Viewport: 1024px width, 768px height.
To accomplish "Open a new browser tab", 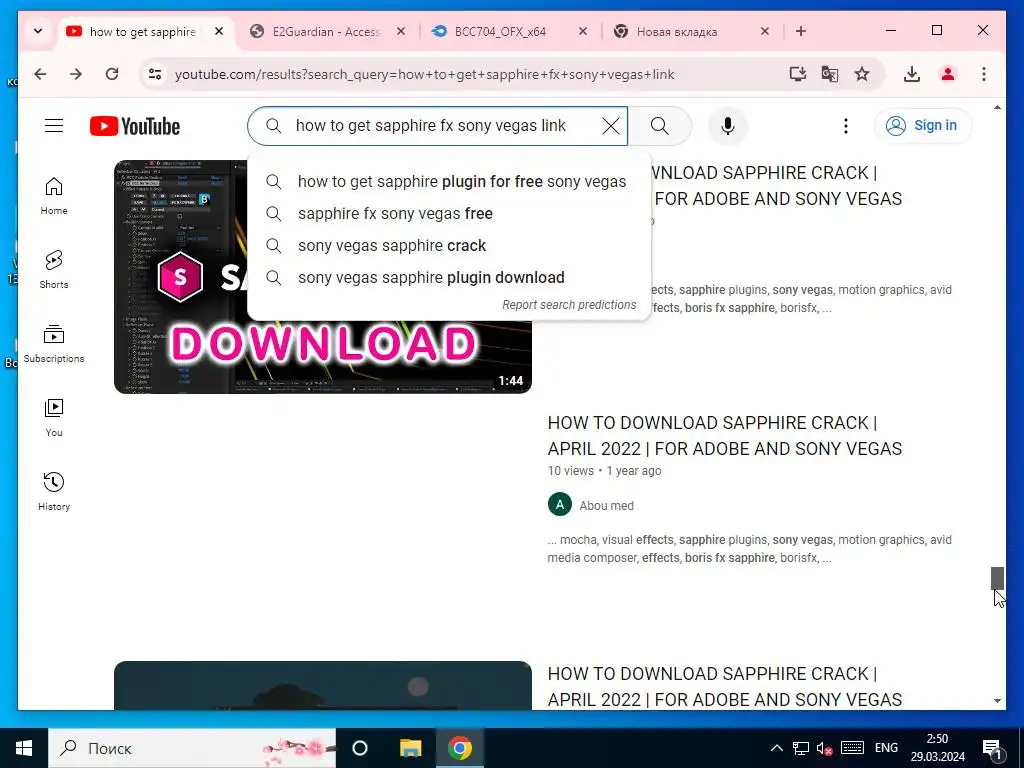I will point(801,31).
